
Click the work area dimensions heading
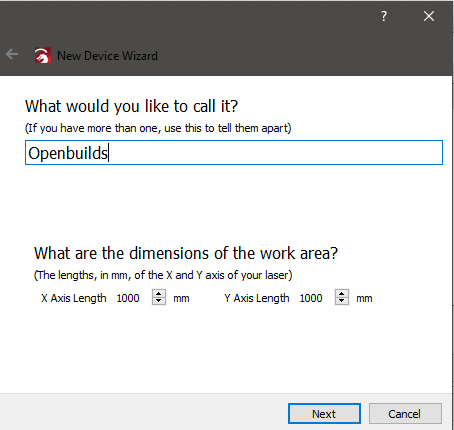tap(186, 253)
